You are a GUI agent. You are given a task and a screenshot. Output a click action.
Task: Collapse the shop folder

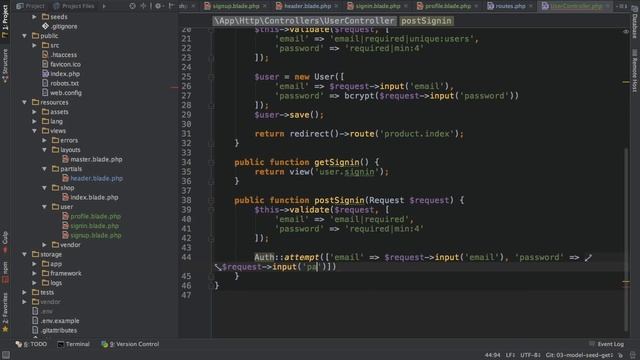click(x=44, y=188)
